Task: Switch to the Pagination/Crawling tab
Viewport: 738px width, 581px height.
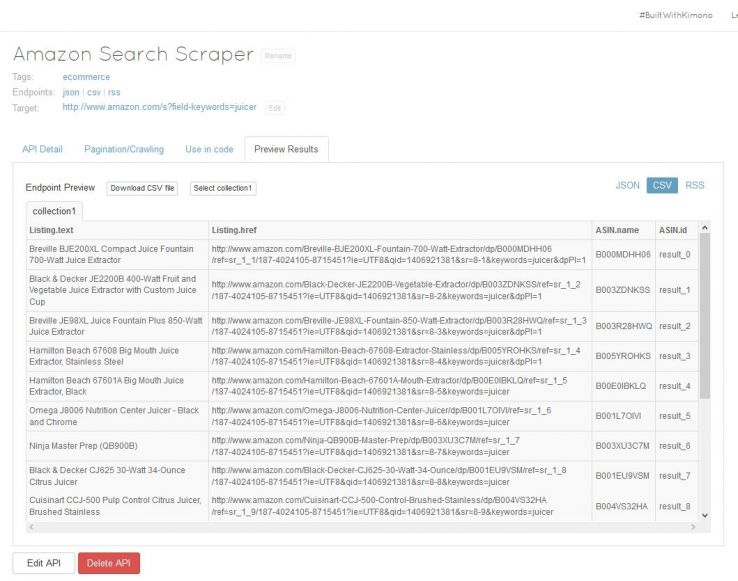Action: point(123,149)
